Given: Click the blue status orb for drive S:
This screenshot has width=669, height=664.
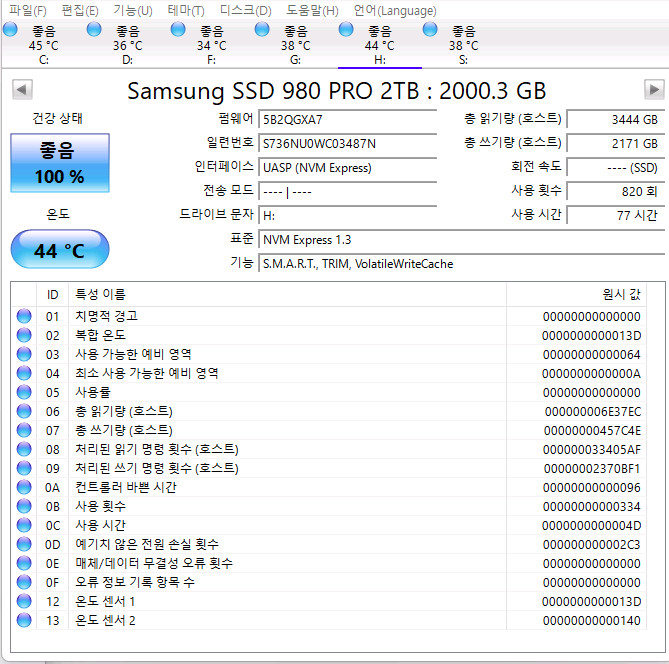Looking at the screenshot, I should click(x=430, y=29).
